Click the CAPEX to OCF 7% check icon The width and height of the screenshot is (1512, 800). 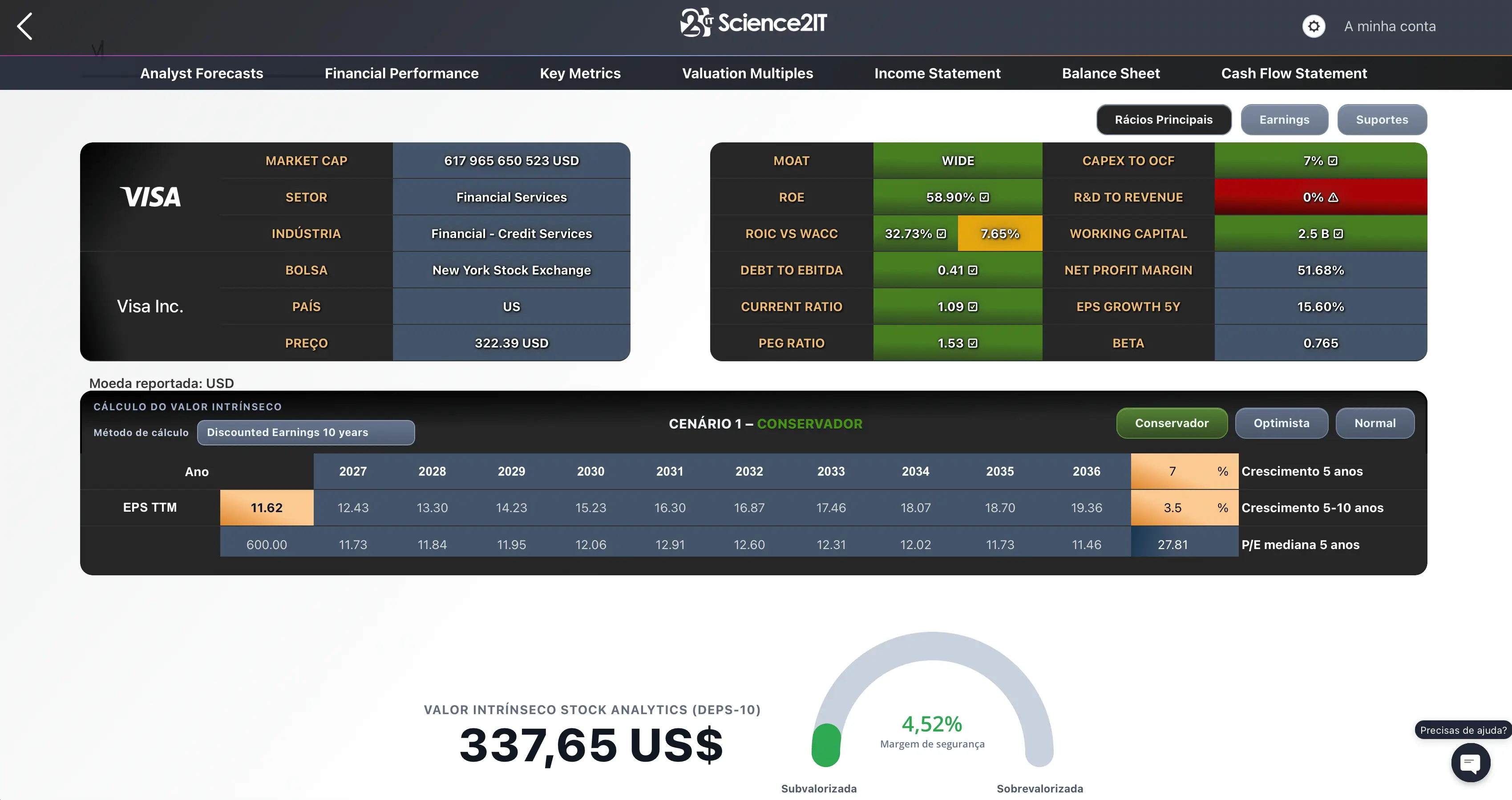(1333, 161)
